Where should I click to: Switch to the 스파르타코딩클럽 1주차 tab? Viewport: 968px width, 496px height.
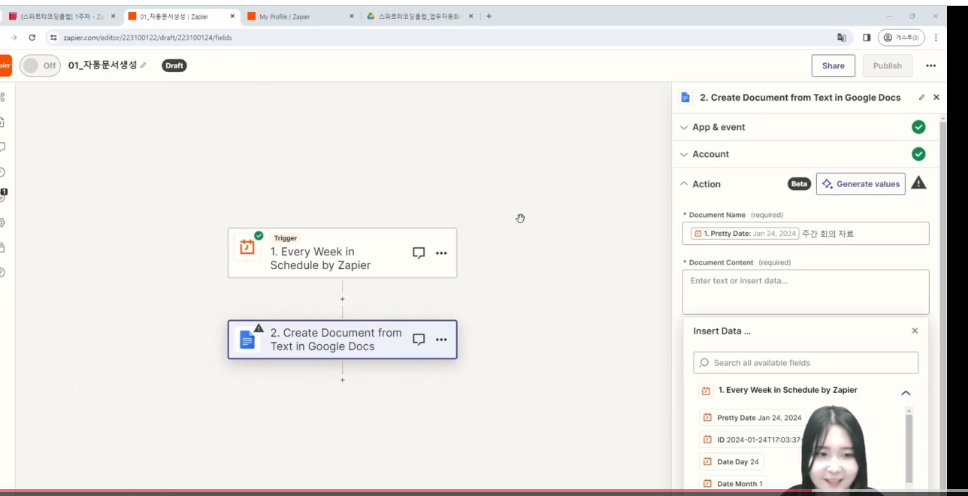(x=62, y=17)
